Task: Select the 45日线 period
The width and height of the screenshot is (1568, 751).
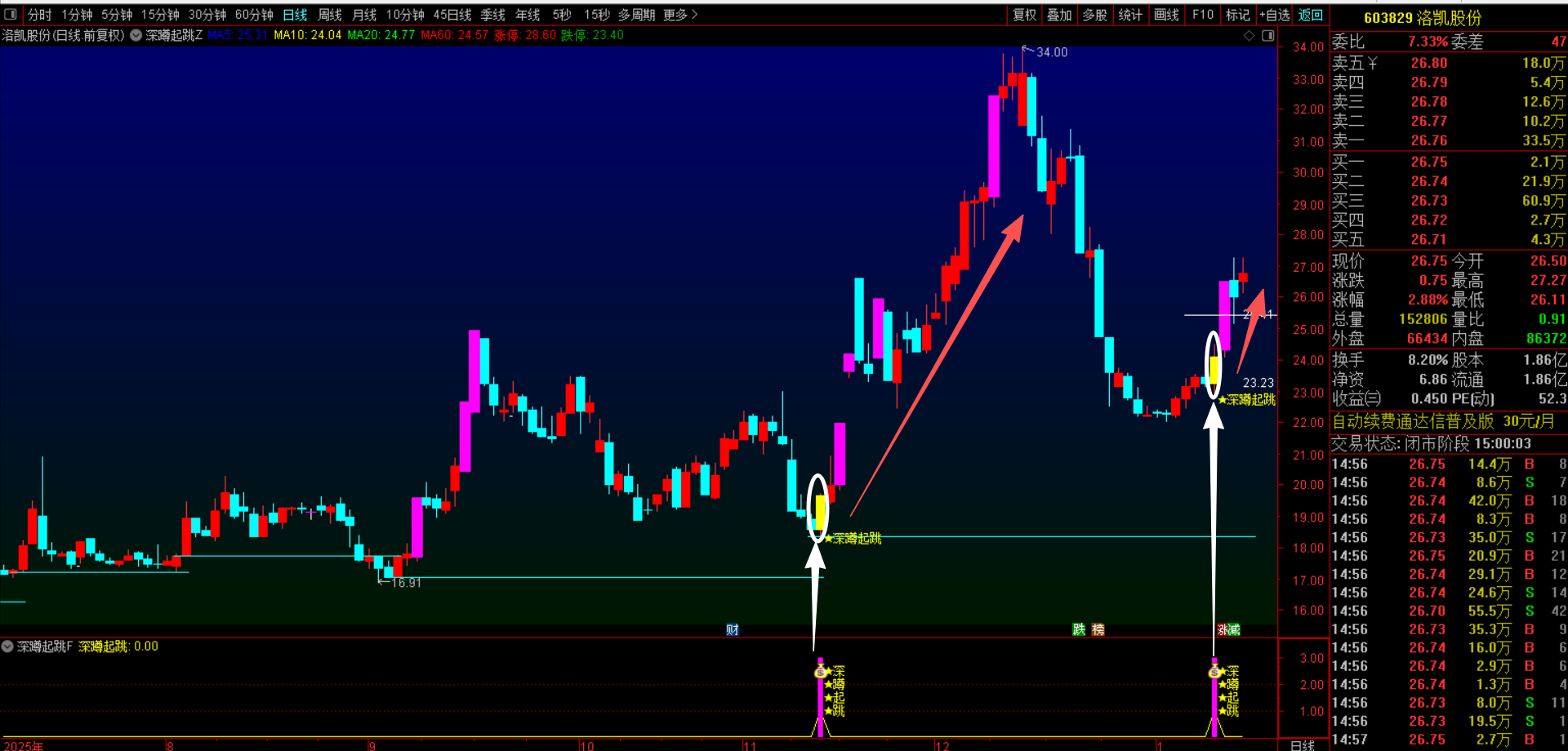Action: [x=452, y=15]
